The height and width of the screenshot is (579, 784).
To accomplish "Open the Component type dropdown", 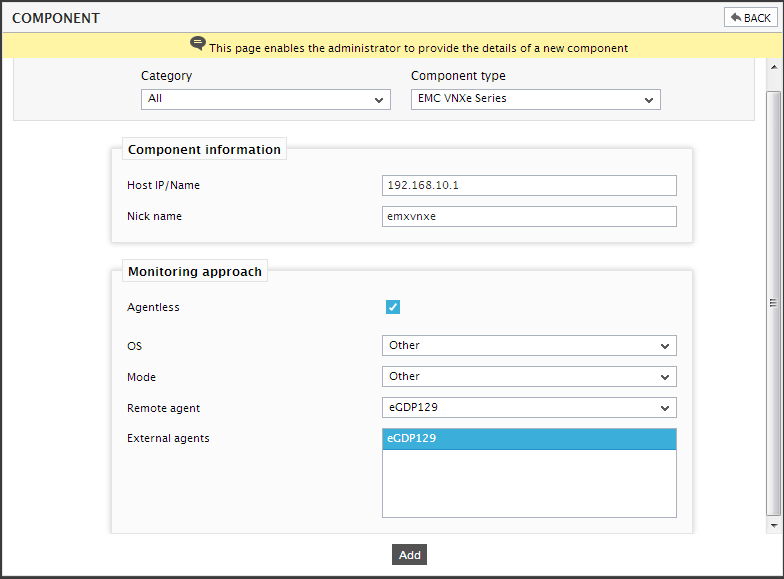I will coord(536,99).
